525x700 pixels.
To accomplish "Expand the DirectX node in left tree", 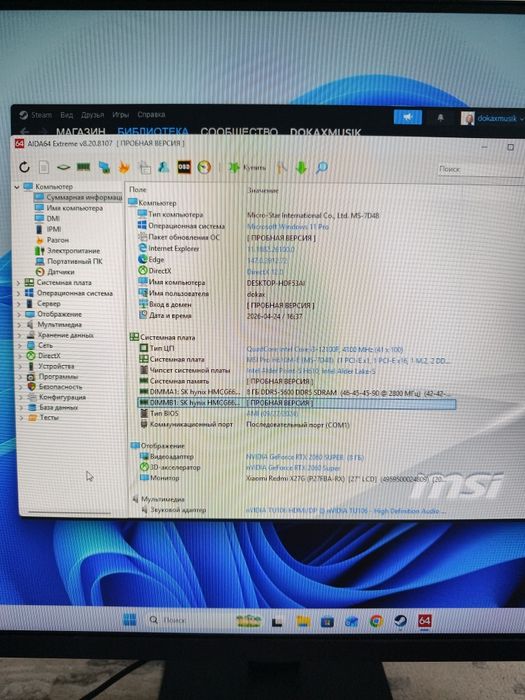I will click(x=20, y=356).
